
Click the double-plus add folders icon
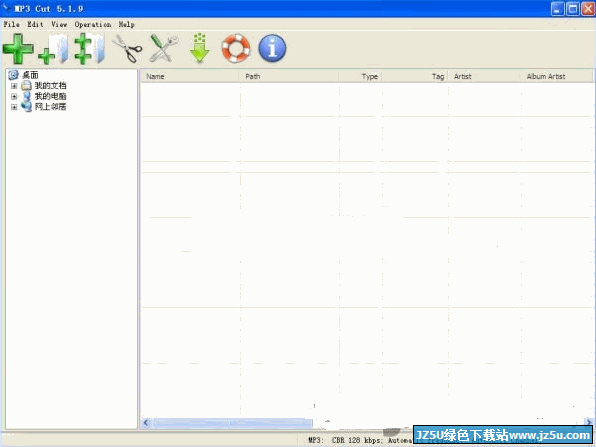pos(89,49)
